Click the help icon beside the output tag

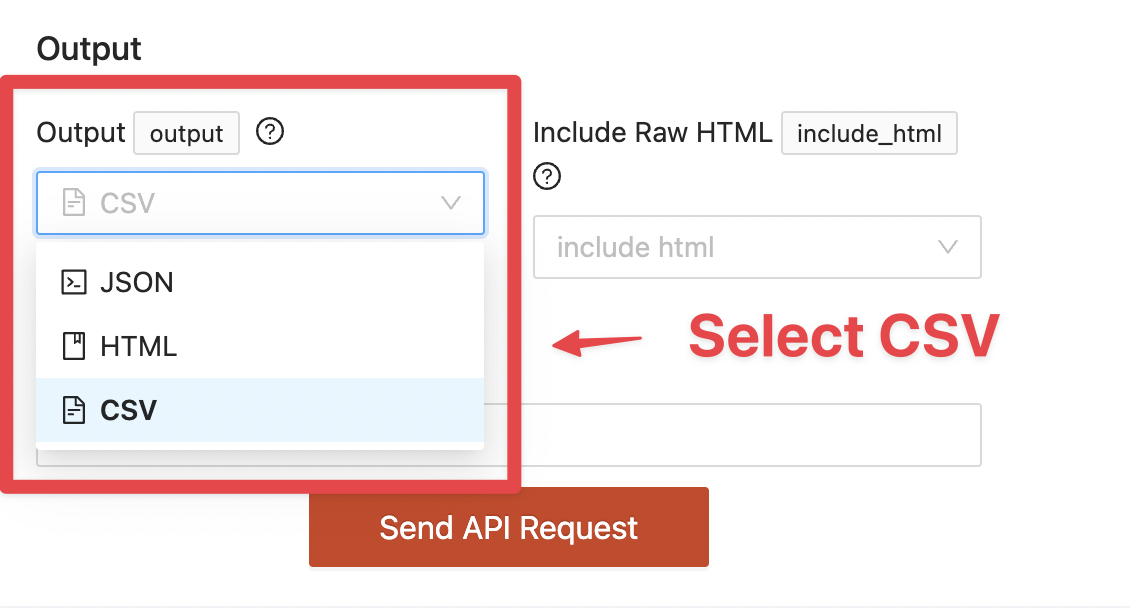click(x=270, y=132)
